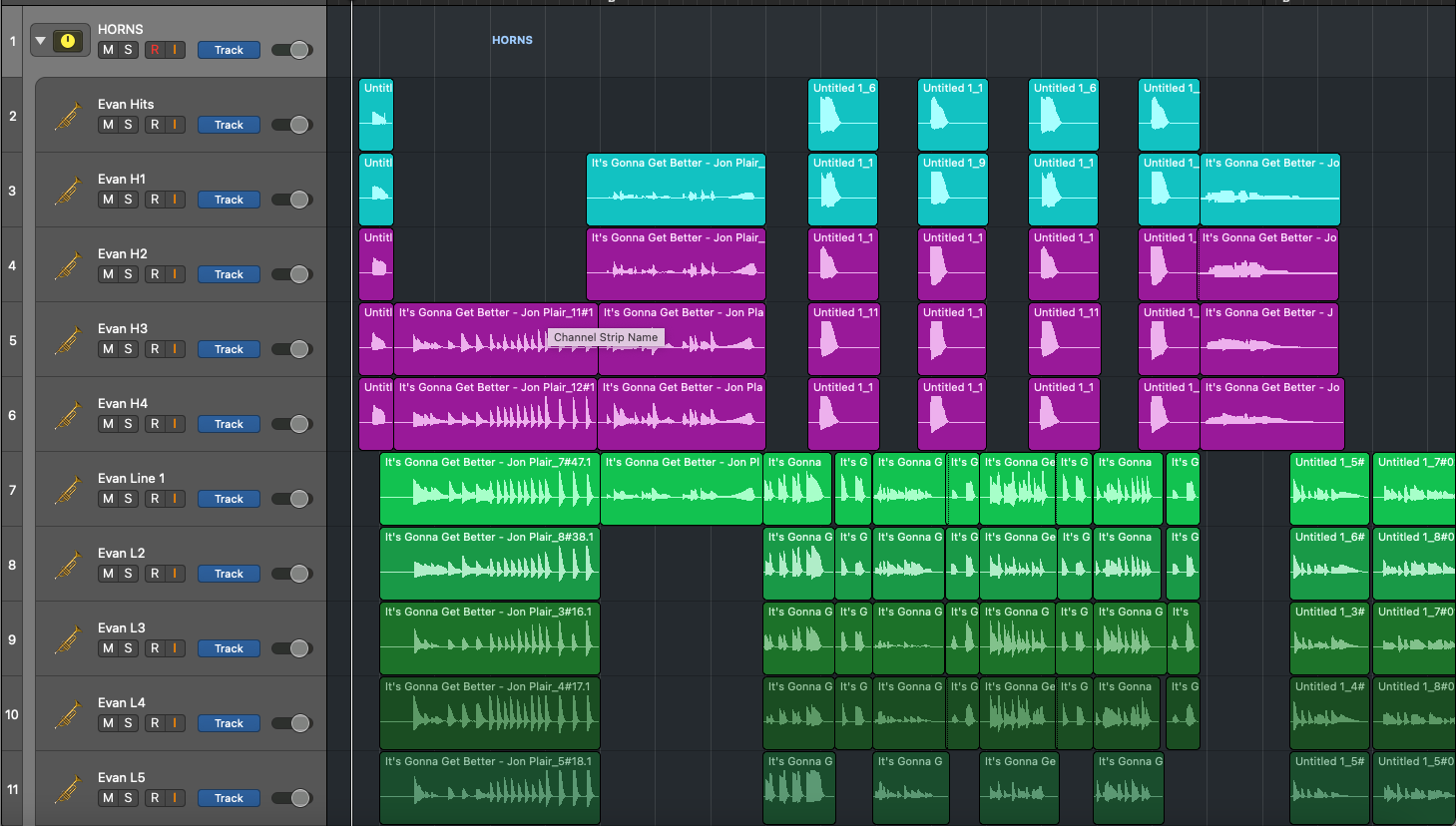This screenshot has height=826, width=1456.
Task: Select region It's Gonna Get Better - Jon Plair_8#38.1
Action: [x=489, y=563]
